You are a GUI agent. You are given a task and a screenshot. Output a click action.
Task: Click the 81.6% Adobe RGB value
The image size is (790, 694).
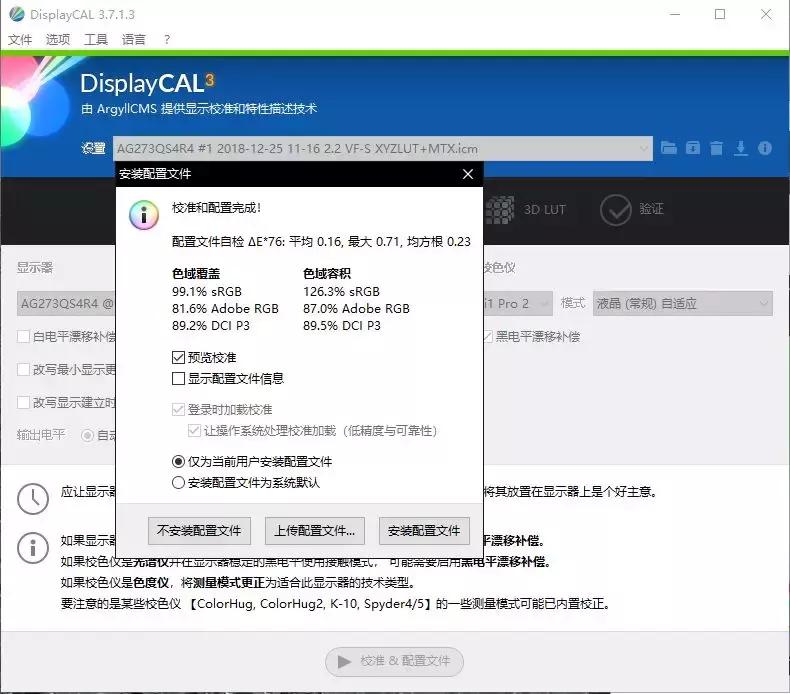[x=225, y=308]
